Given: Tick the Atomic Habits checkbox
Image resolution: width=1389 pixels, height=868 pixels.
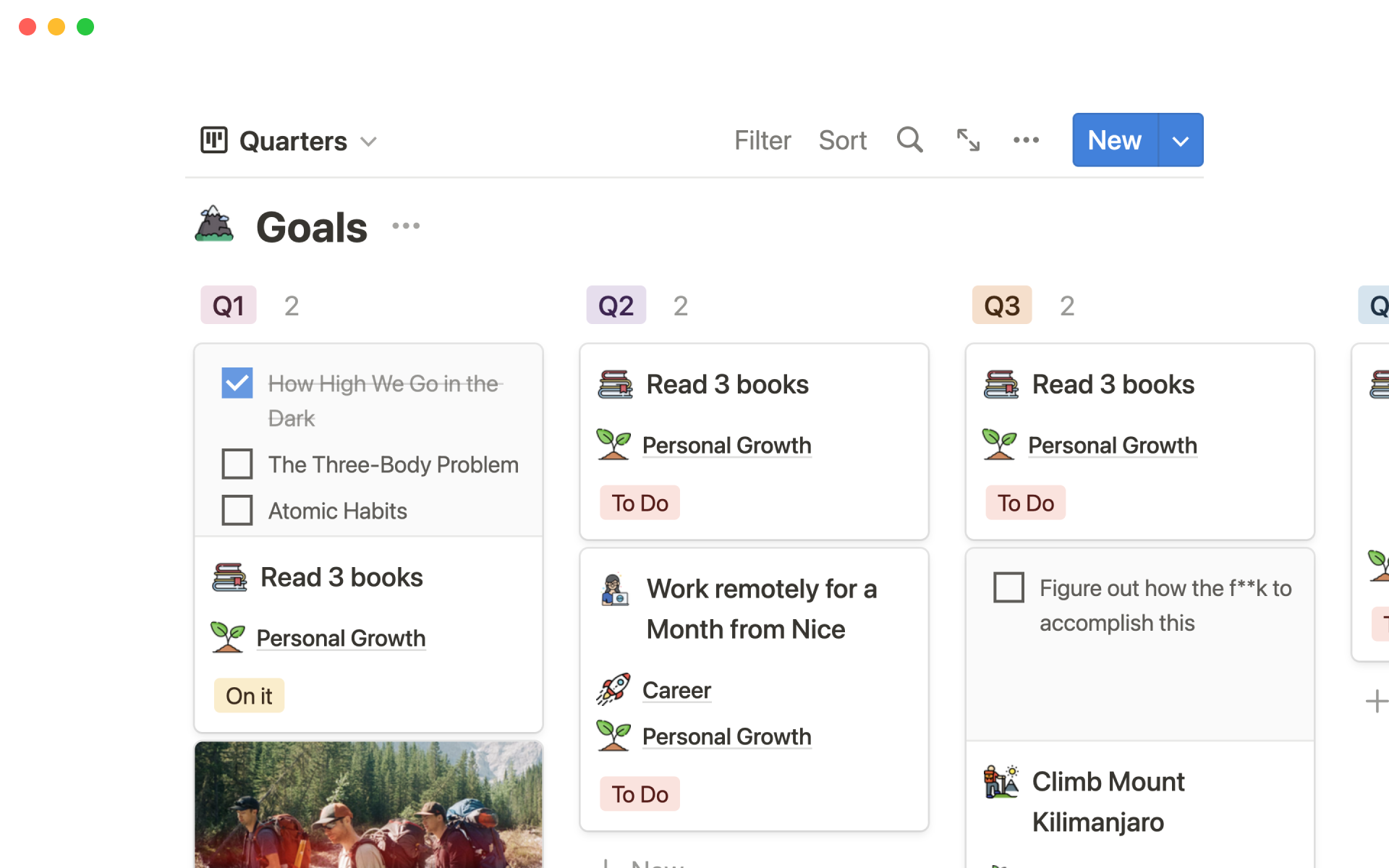Looking at the screenshot, I should pyautogui.click(x=237, y=511).
